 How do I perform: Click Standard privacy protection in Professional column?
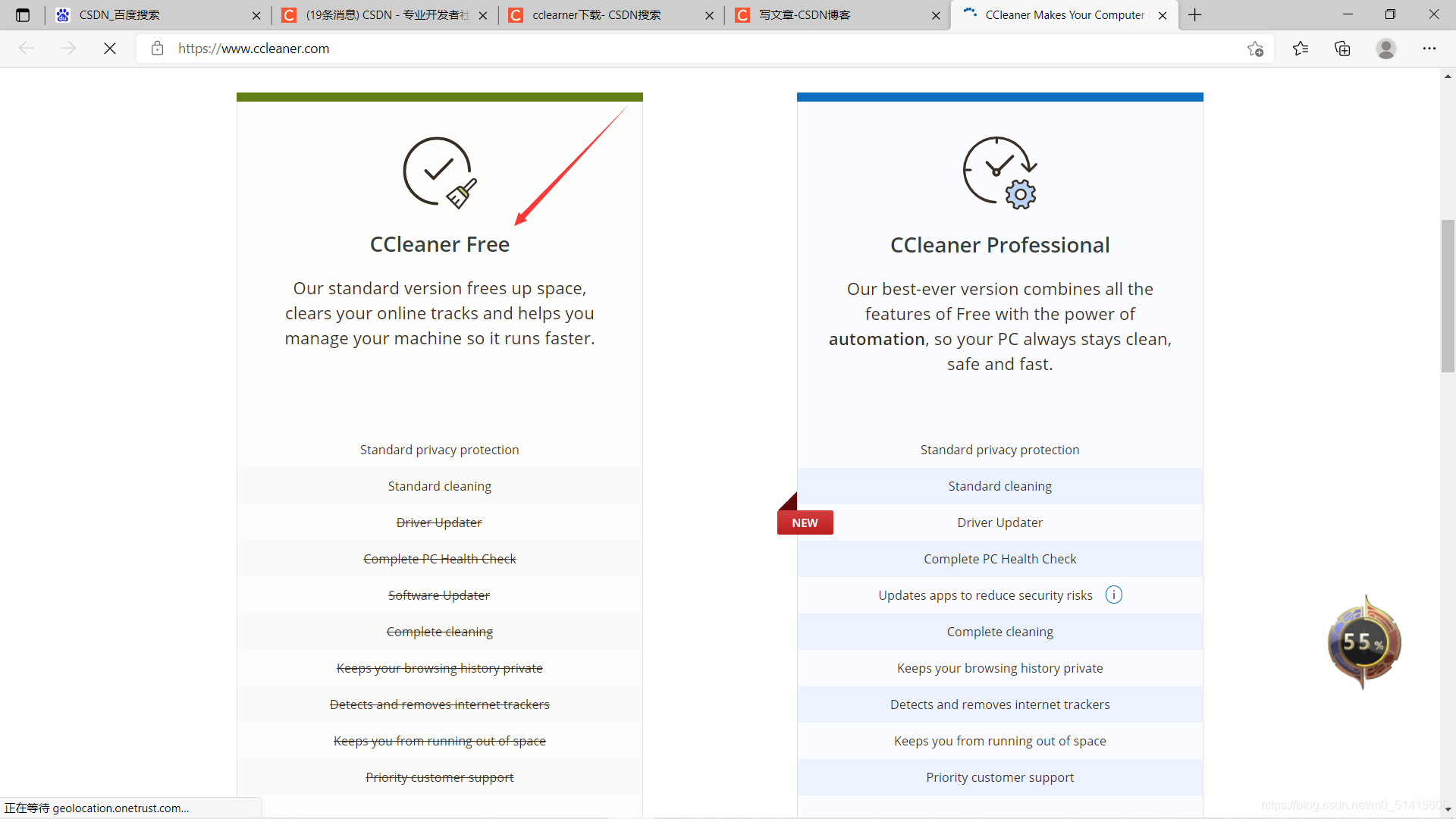point(999,450)
